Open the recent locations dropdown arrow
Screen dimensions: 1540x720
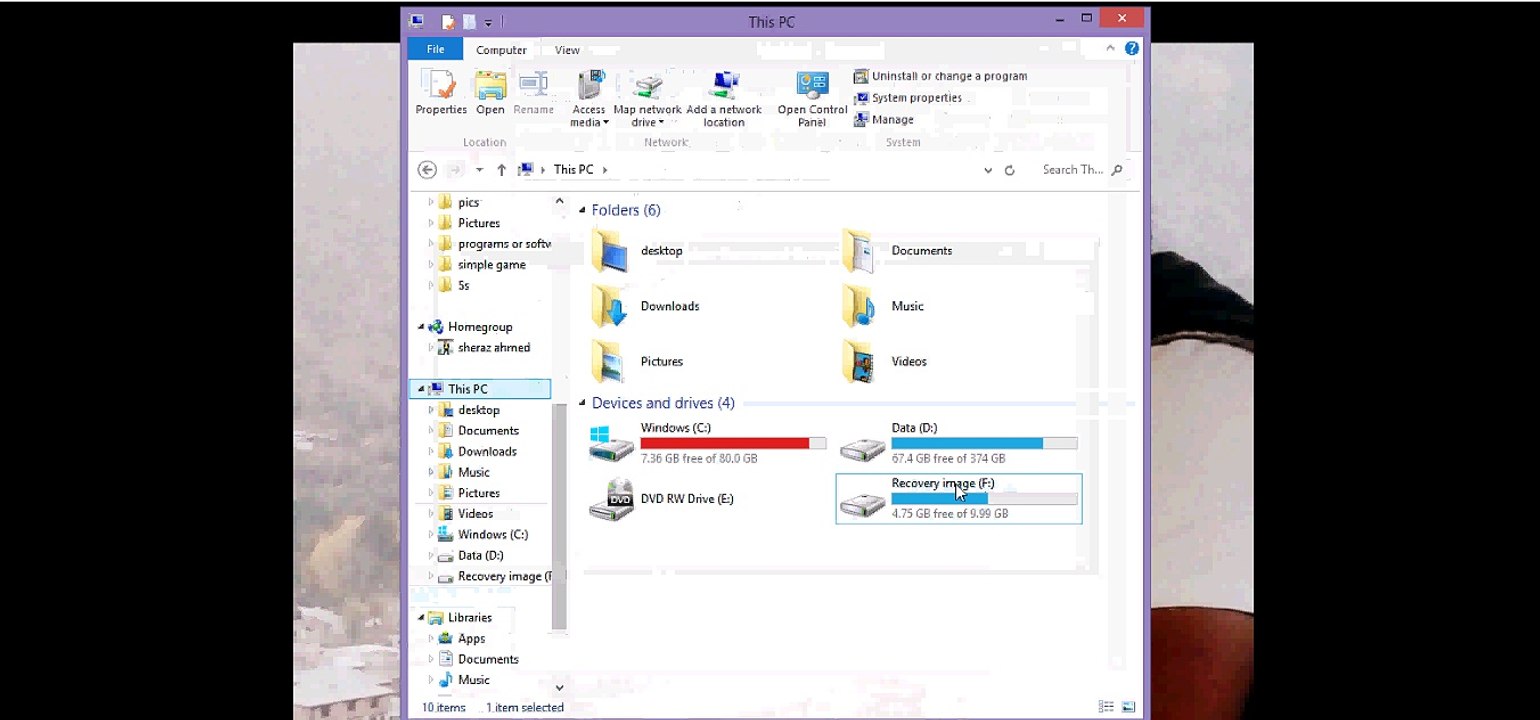[479, 170]
